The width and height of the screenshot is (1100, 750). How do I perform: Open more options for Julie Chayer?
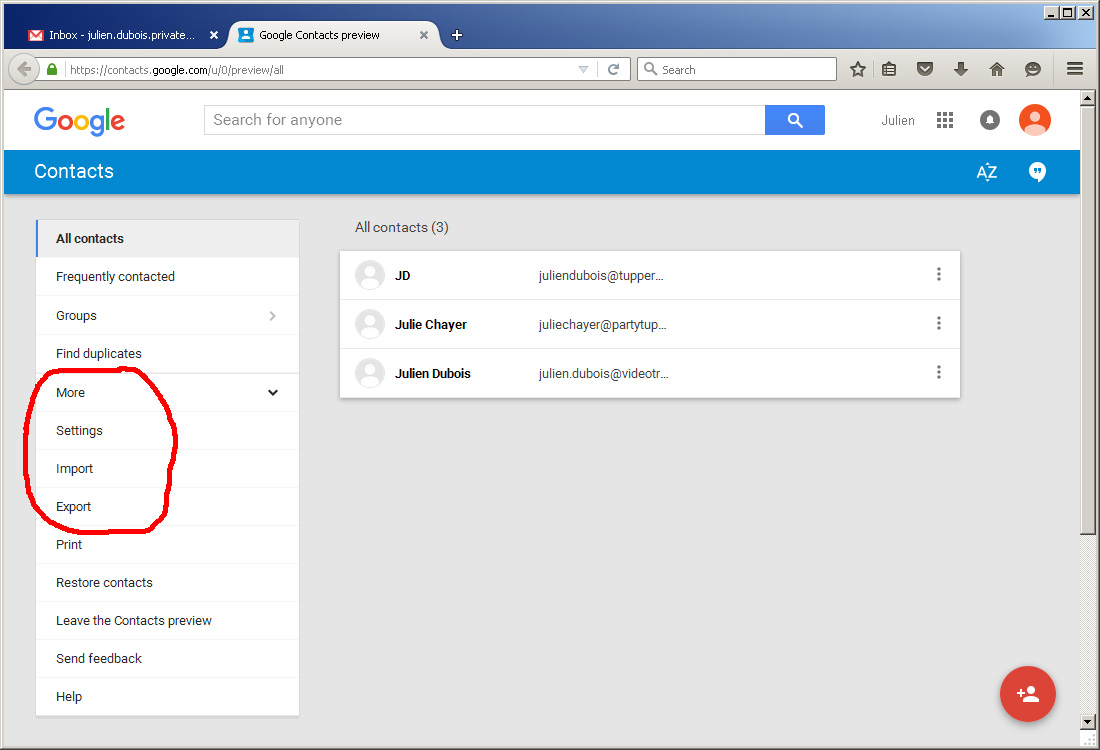pyautogui.click(x=938, y=323)
